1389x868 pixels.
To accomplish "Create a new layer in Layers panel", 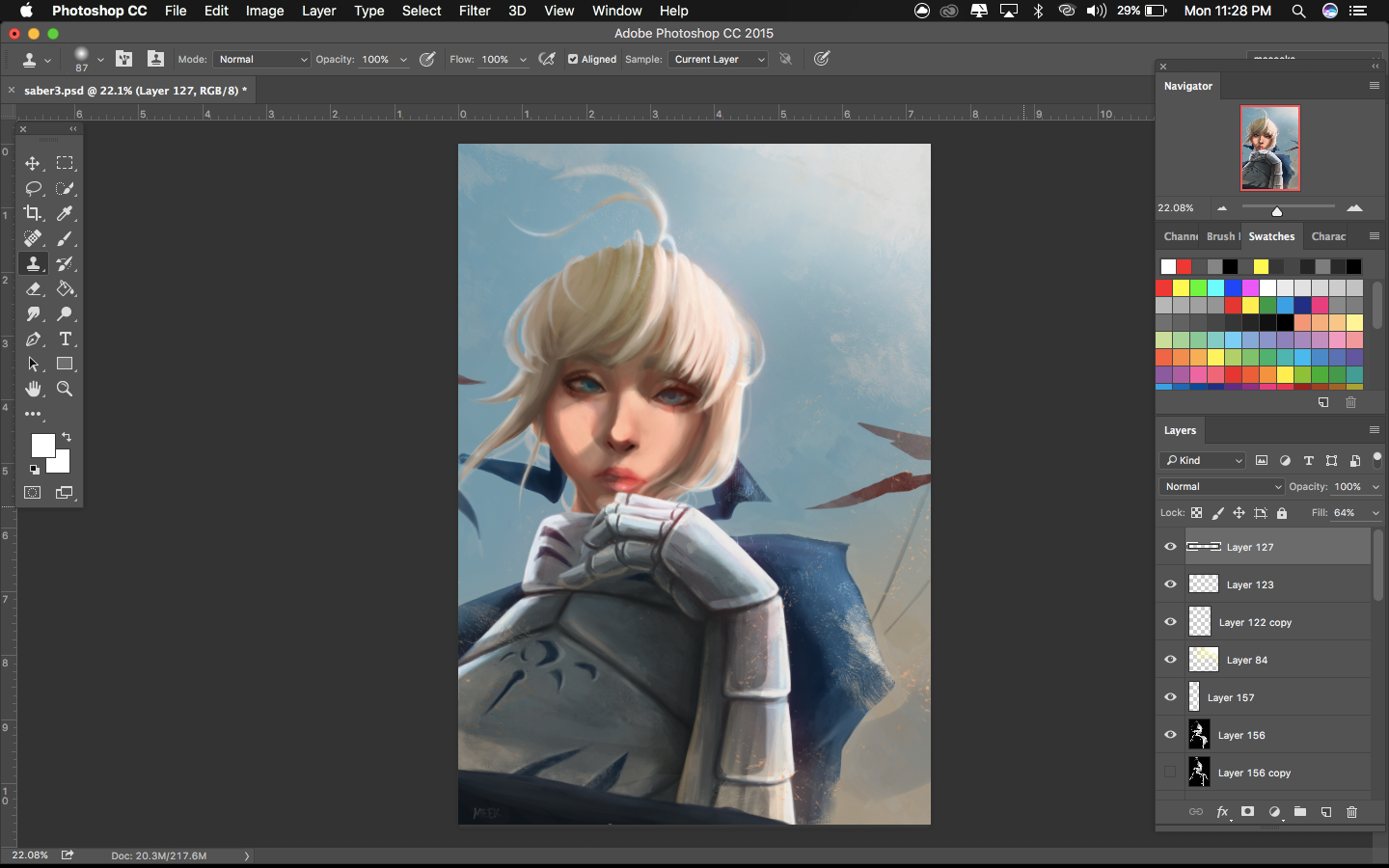I will pyautogui.click(x=1326, y=812).
